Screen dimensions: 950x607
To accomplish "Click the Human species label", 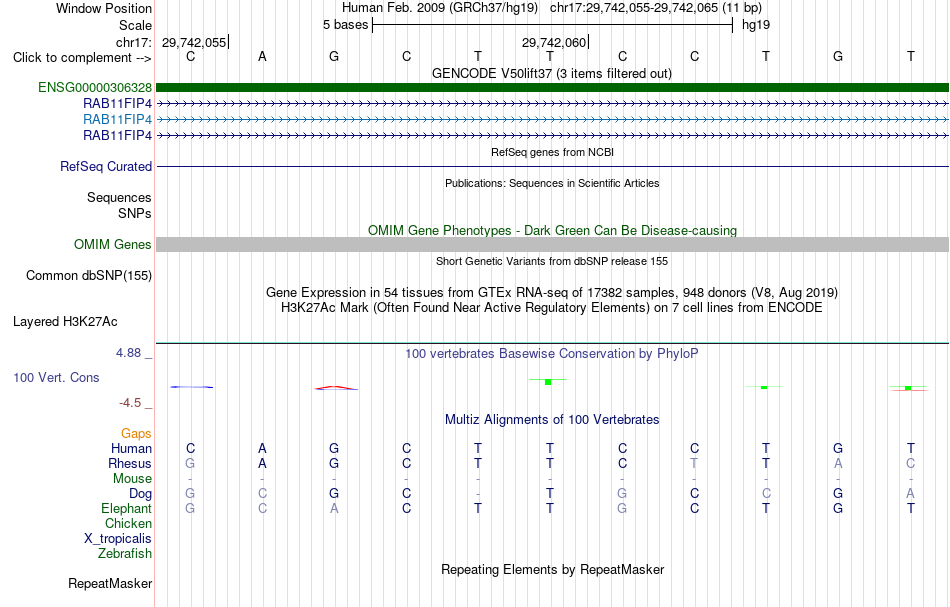I will (x=131, y=448).
